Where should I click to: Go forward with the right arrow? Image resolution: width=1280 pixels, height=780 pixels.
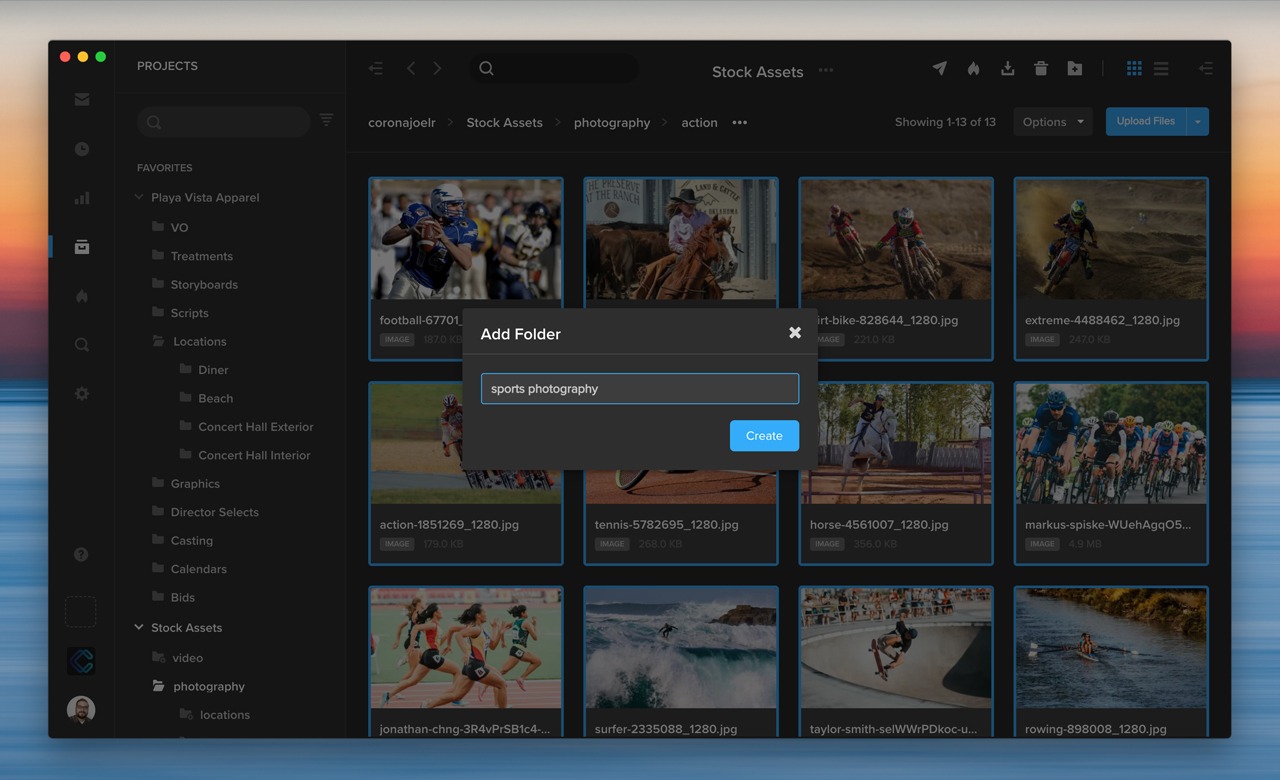tap(437, 68)
